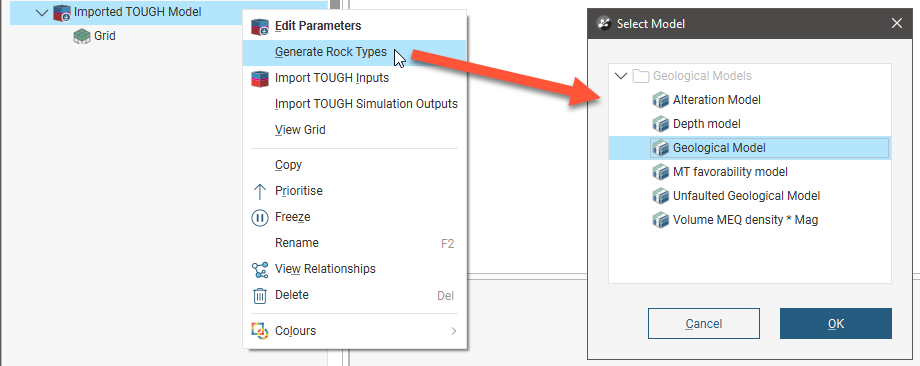Click the Alteration Model block icon
The image size is (920, 366).
coord(661,100)
